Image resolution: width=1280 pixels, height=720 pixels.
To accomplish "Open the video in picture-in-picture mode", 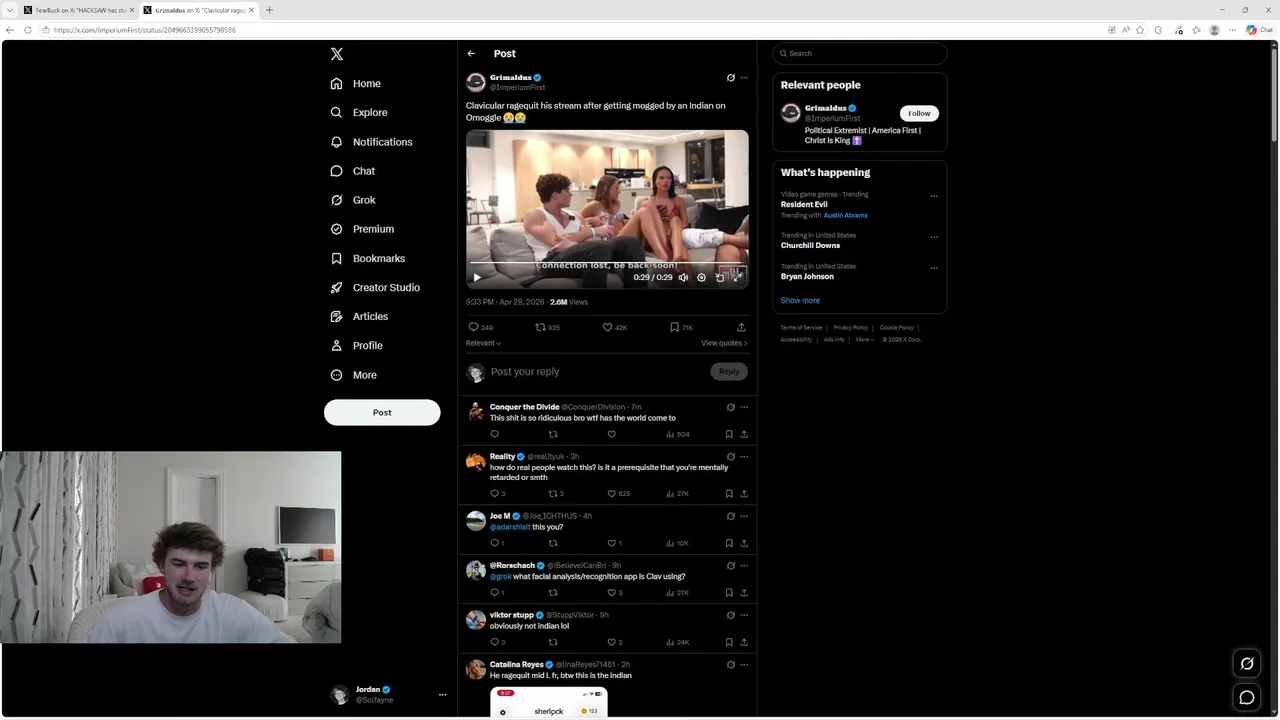I will [719, 277].
